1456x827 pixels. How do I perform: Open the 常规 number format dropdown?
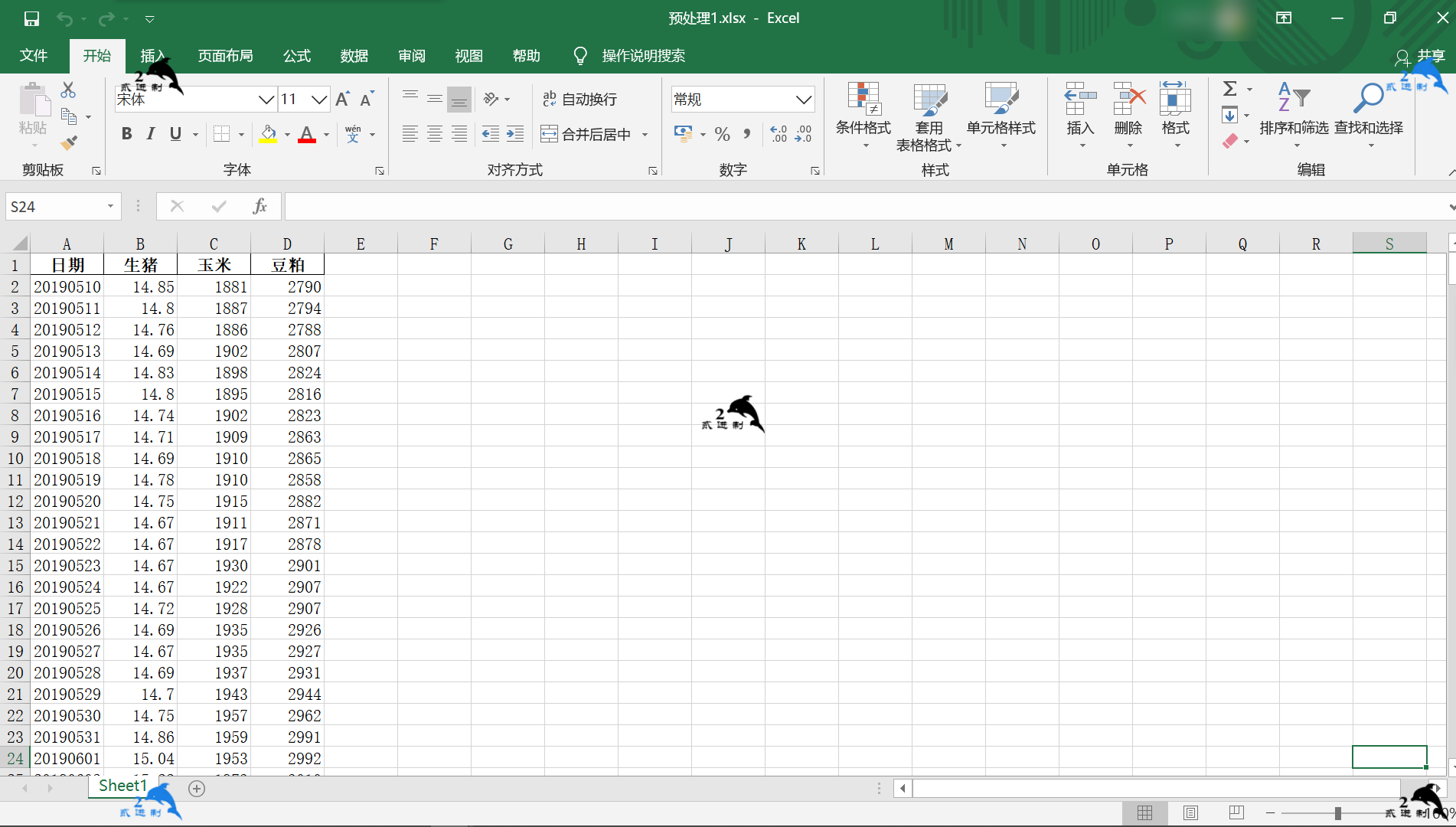click(x=803, y=100)
